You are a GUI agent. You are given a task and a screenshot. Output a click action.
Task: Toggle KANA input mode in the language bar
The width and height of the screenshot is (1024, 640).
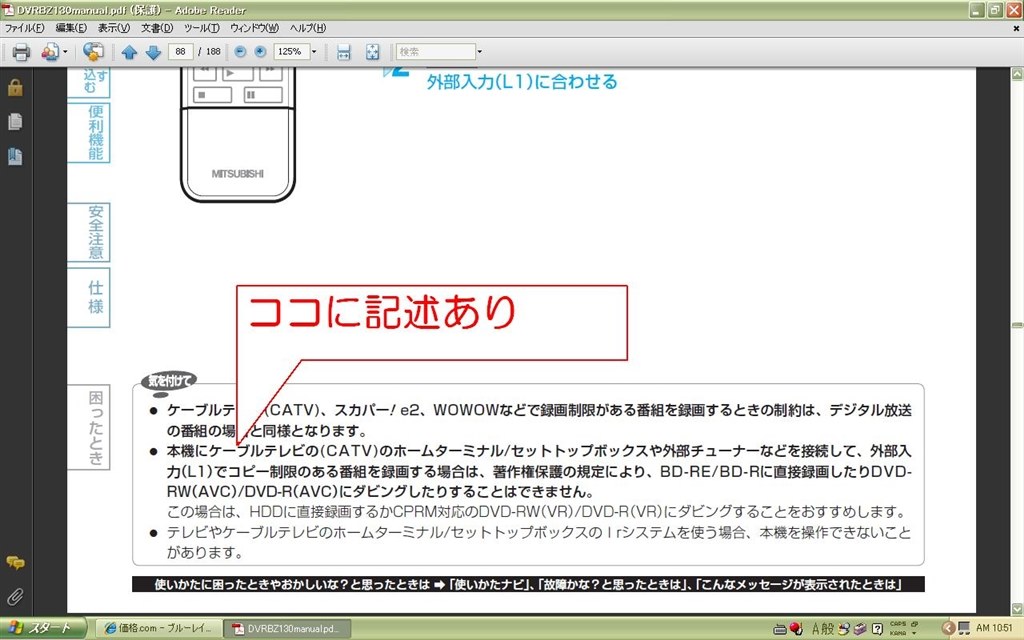pos(898,632)
